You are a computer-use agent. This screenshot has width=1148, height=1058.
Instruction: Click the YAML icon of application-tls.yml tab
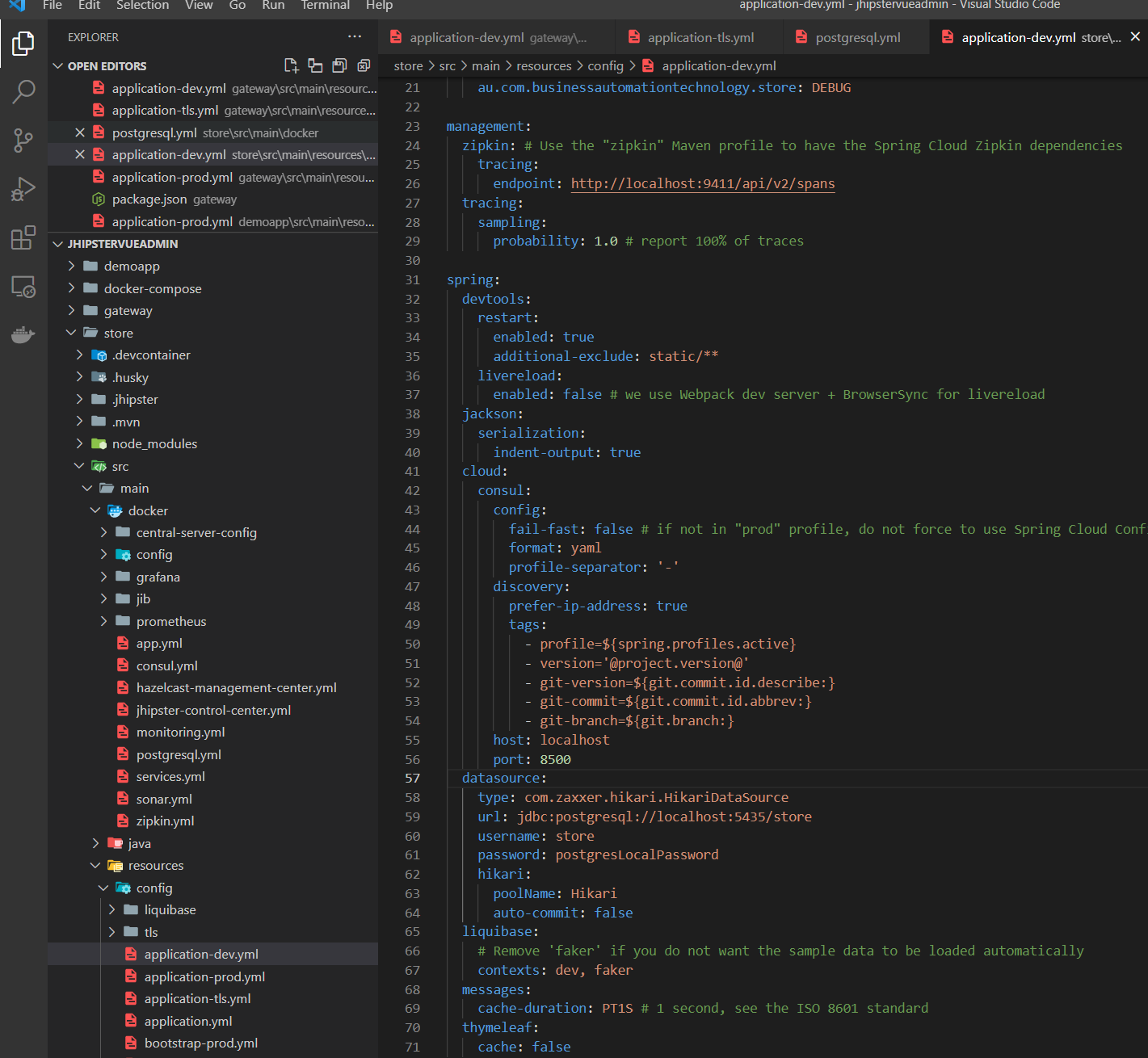coord(634,37)
